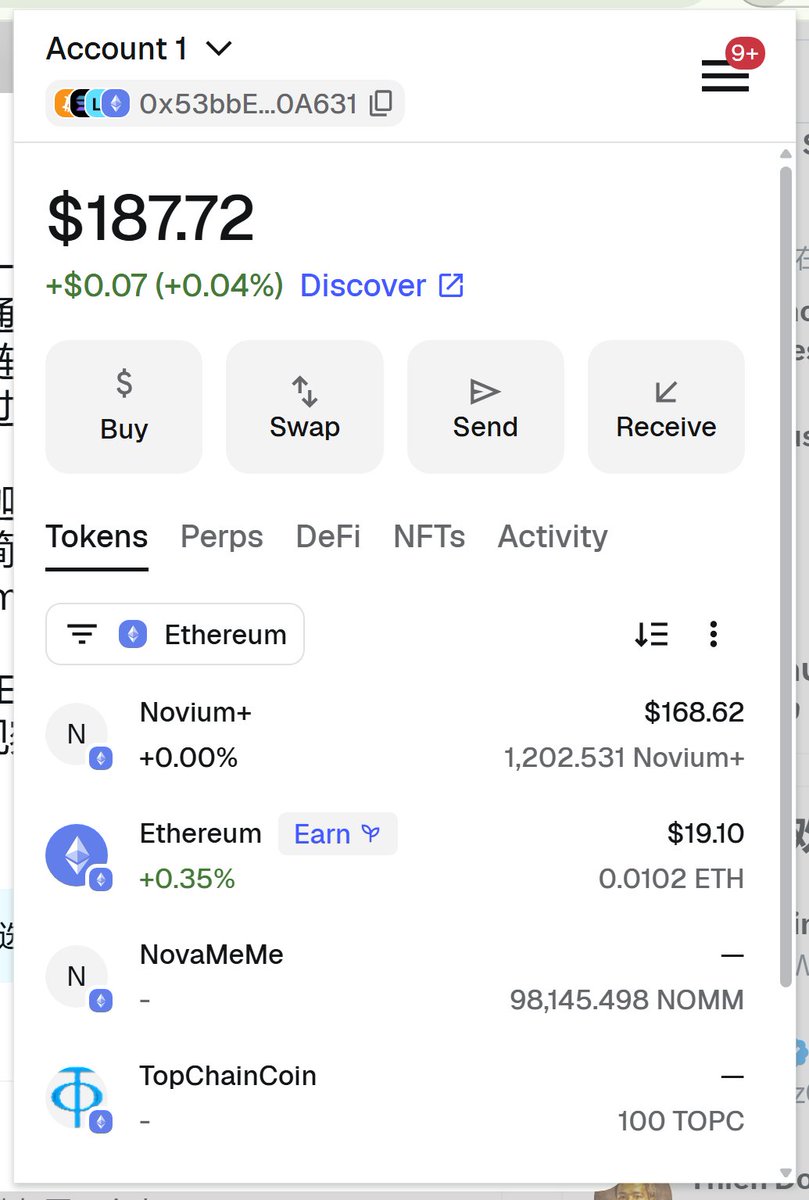
Task: View the Activity tab
Action: click(553, 537)
